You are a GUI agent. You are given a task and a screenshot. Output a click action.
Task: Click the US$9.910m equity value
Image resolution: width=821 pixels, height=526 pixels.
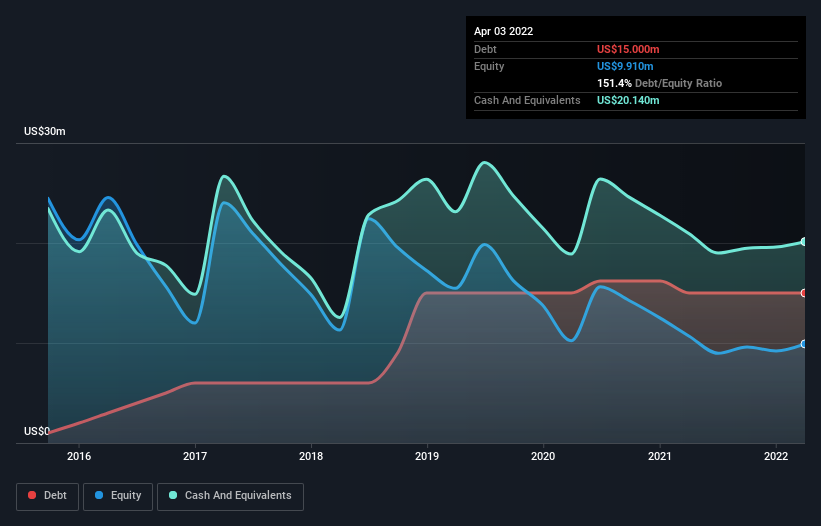tap(625, 66)
